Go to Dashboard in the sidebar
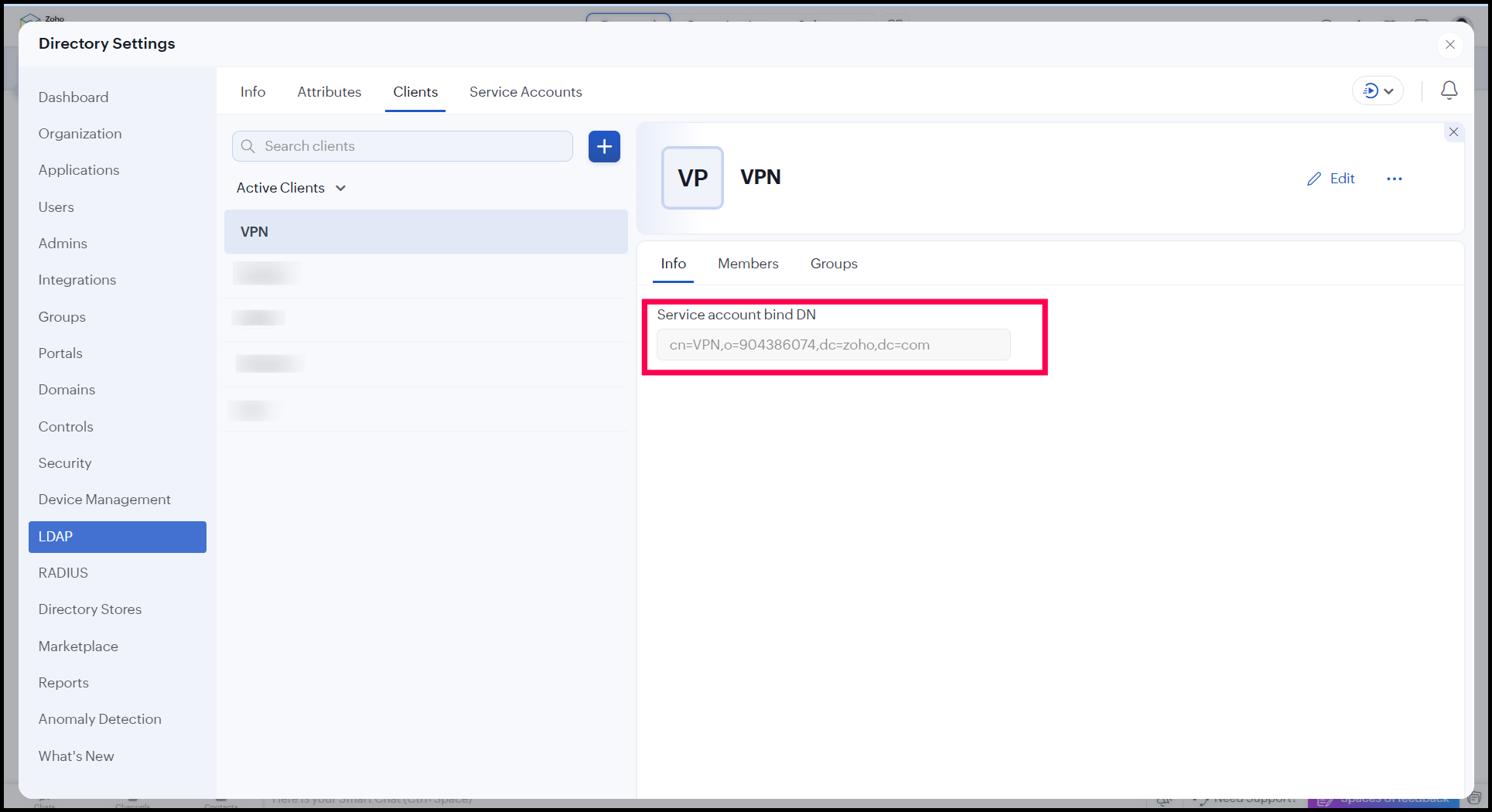Image resolution: width=1492 pixels, height=812 pixels. [73, 97]
